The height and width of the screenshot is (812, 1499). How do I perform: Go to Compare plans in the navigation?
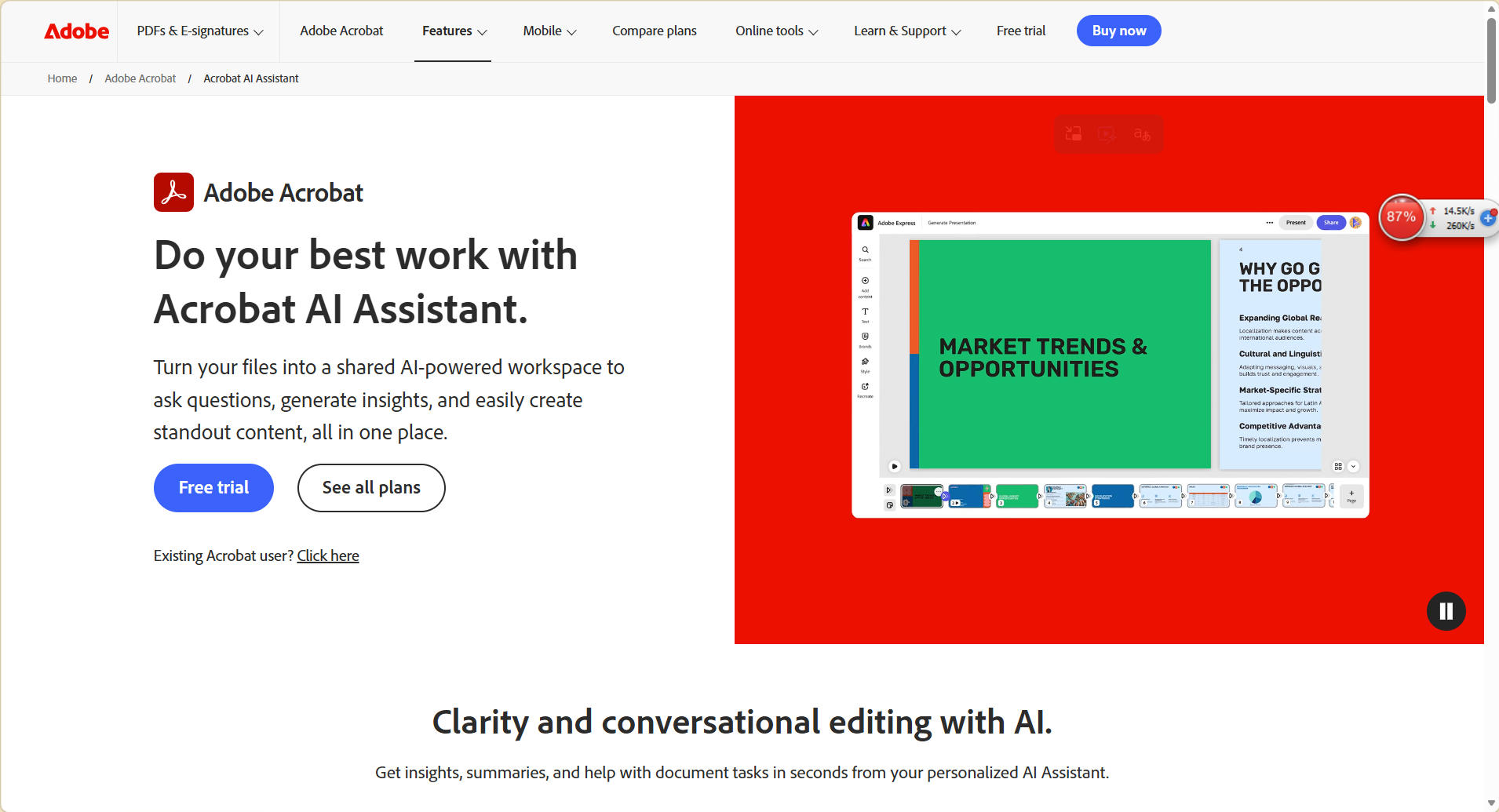point(655,31)
